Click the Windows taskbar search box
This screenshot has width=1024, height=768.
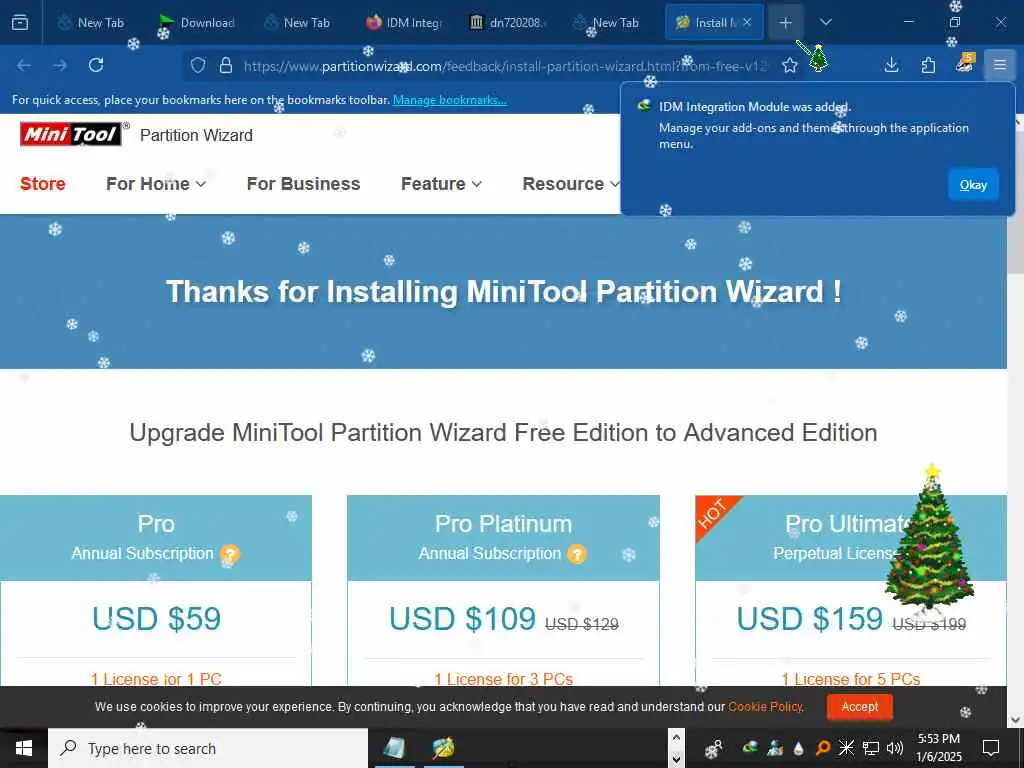pyautogui.click(x=208, y=748)
